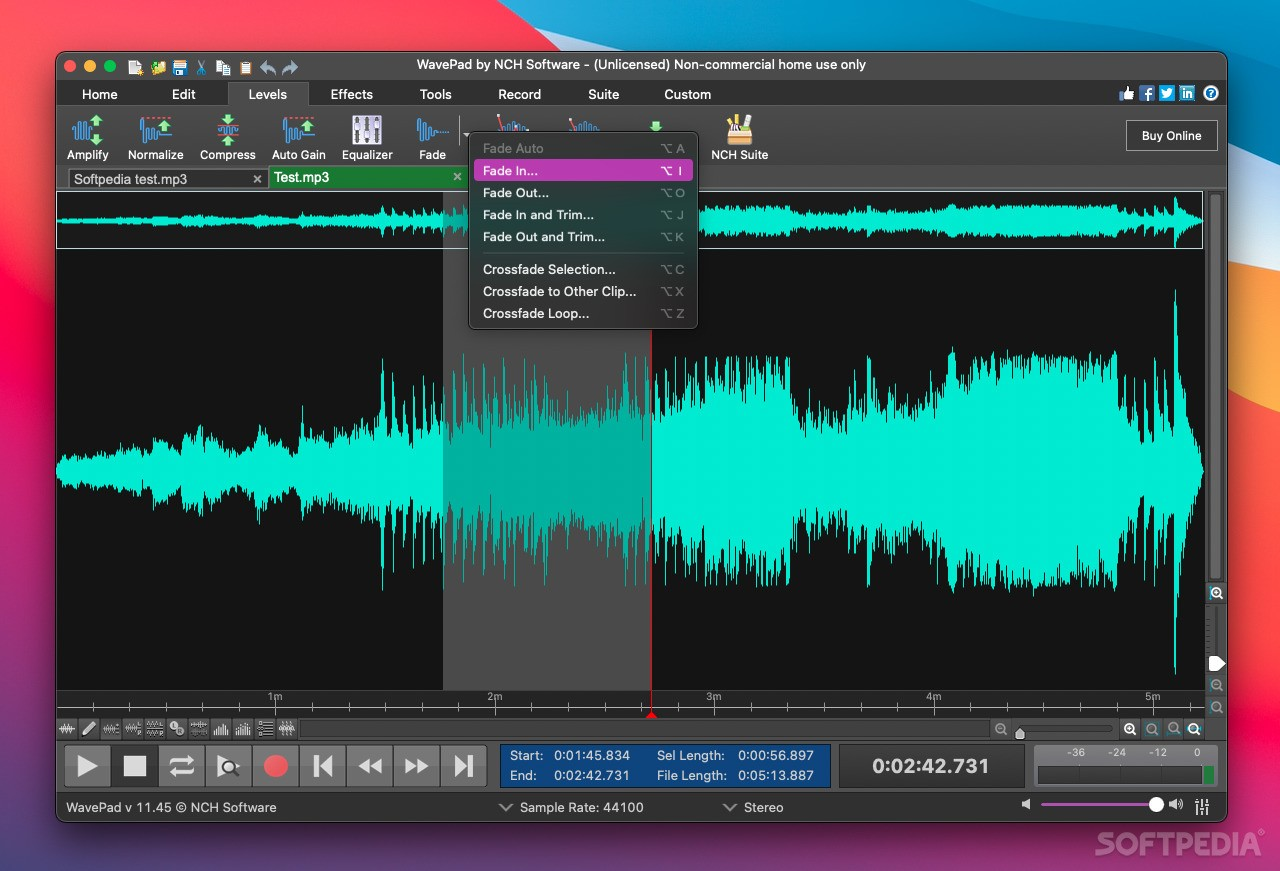Click the Buy Online button
This screenshot has width=1280, height=871.
tap(1172, 135)
